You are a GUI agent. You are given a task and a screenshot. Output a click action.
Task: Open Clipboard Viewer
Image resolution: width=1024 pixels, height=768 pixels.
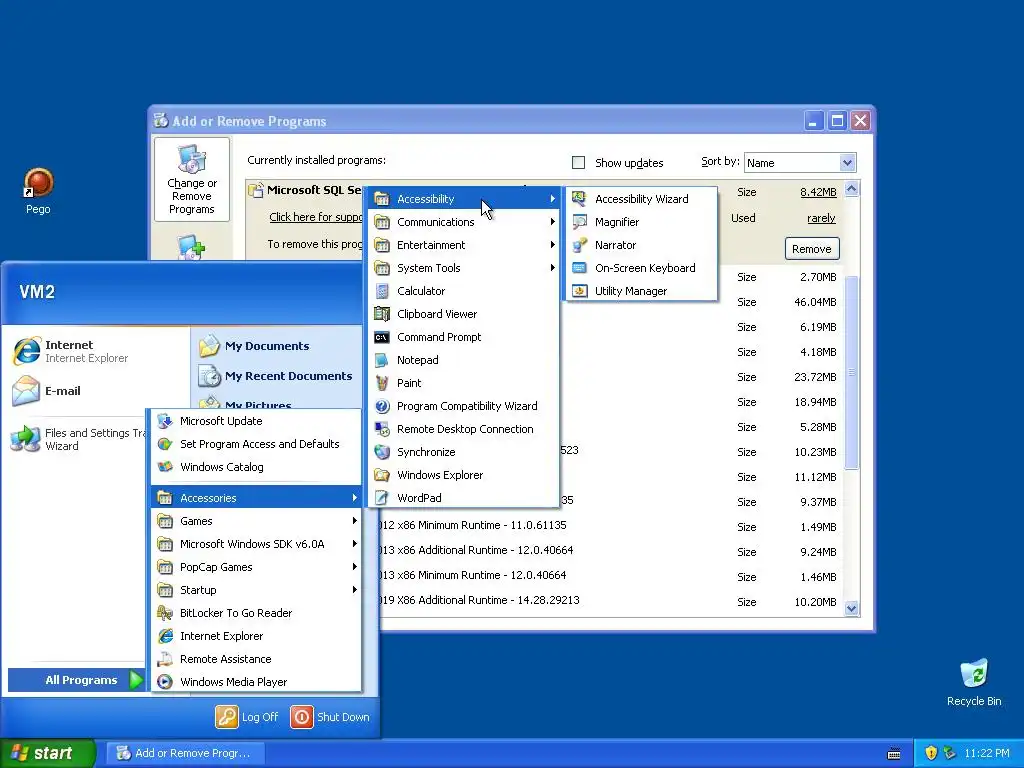click(x=463, y=313)
